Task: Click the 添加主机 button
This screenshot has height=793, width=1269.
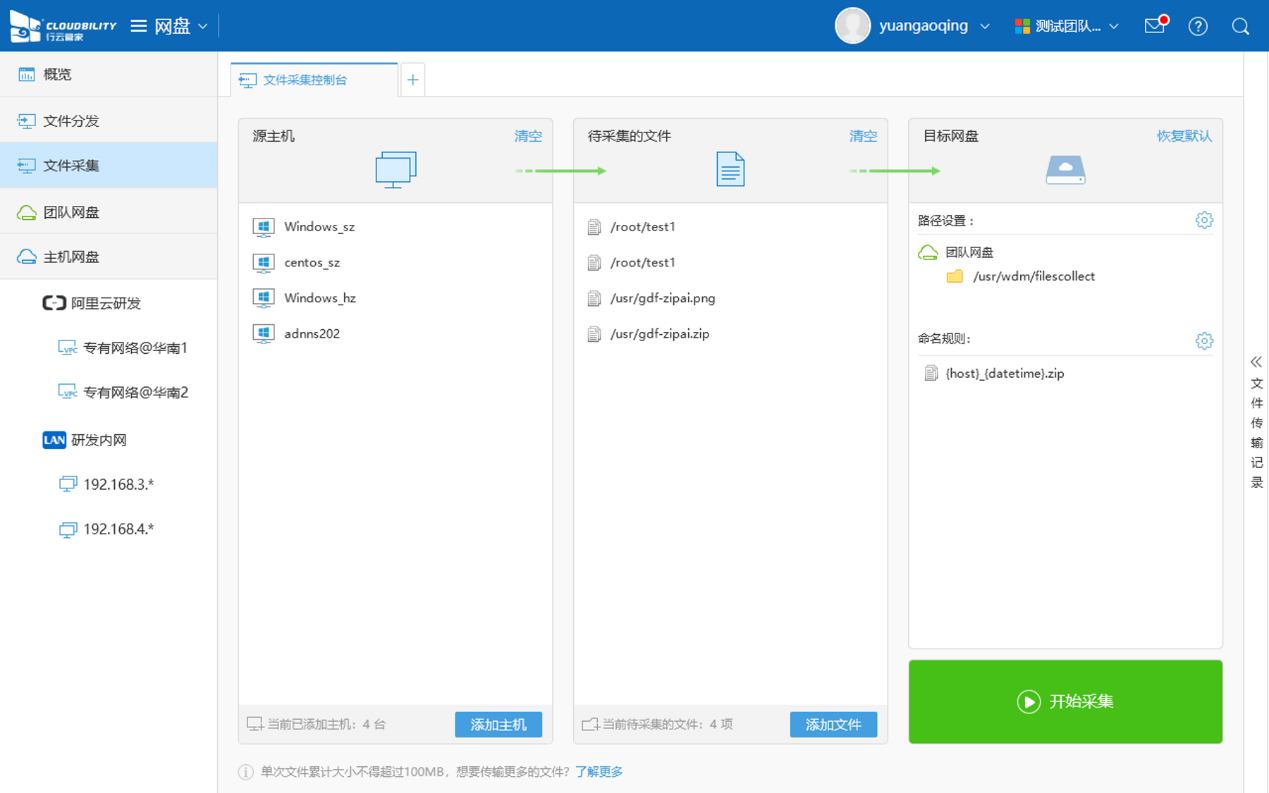Action: coord(498,724)
